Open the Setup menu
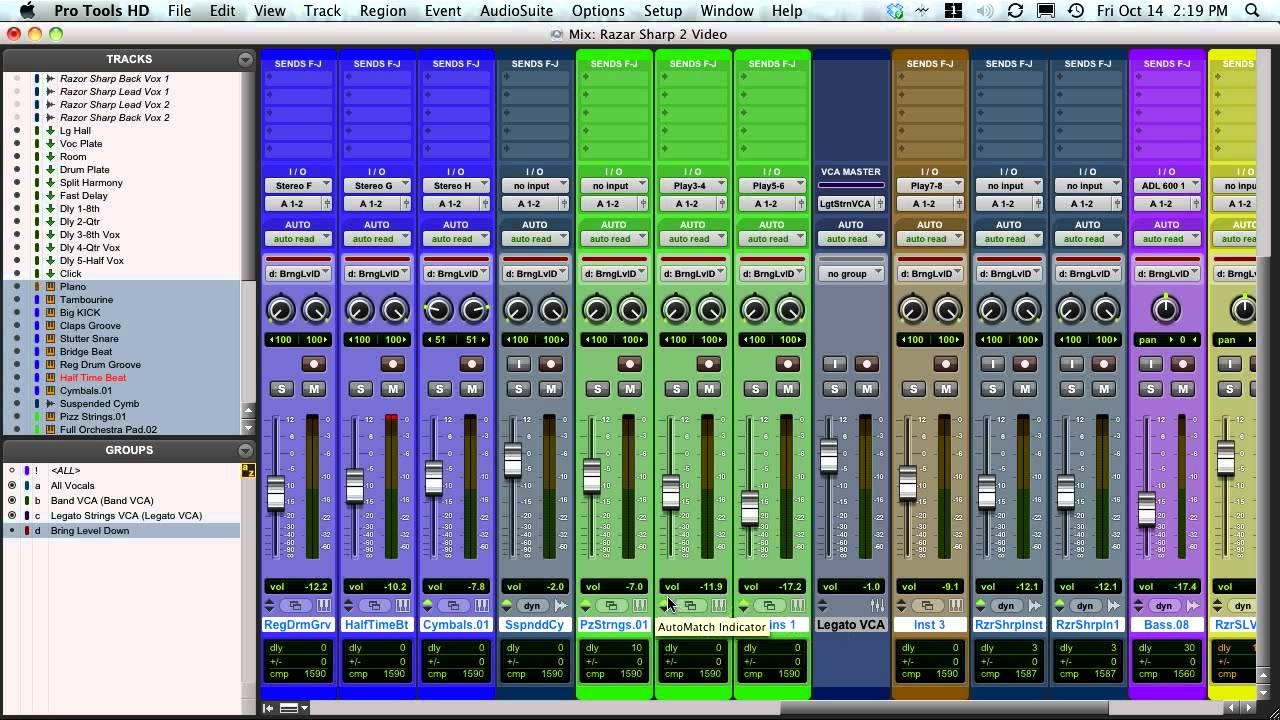 coord(662,11)
